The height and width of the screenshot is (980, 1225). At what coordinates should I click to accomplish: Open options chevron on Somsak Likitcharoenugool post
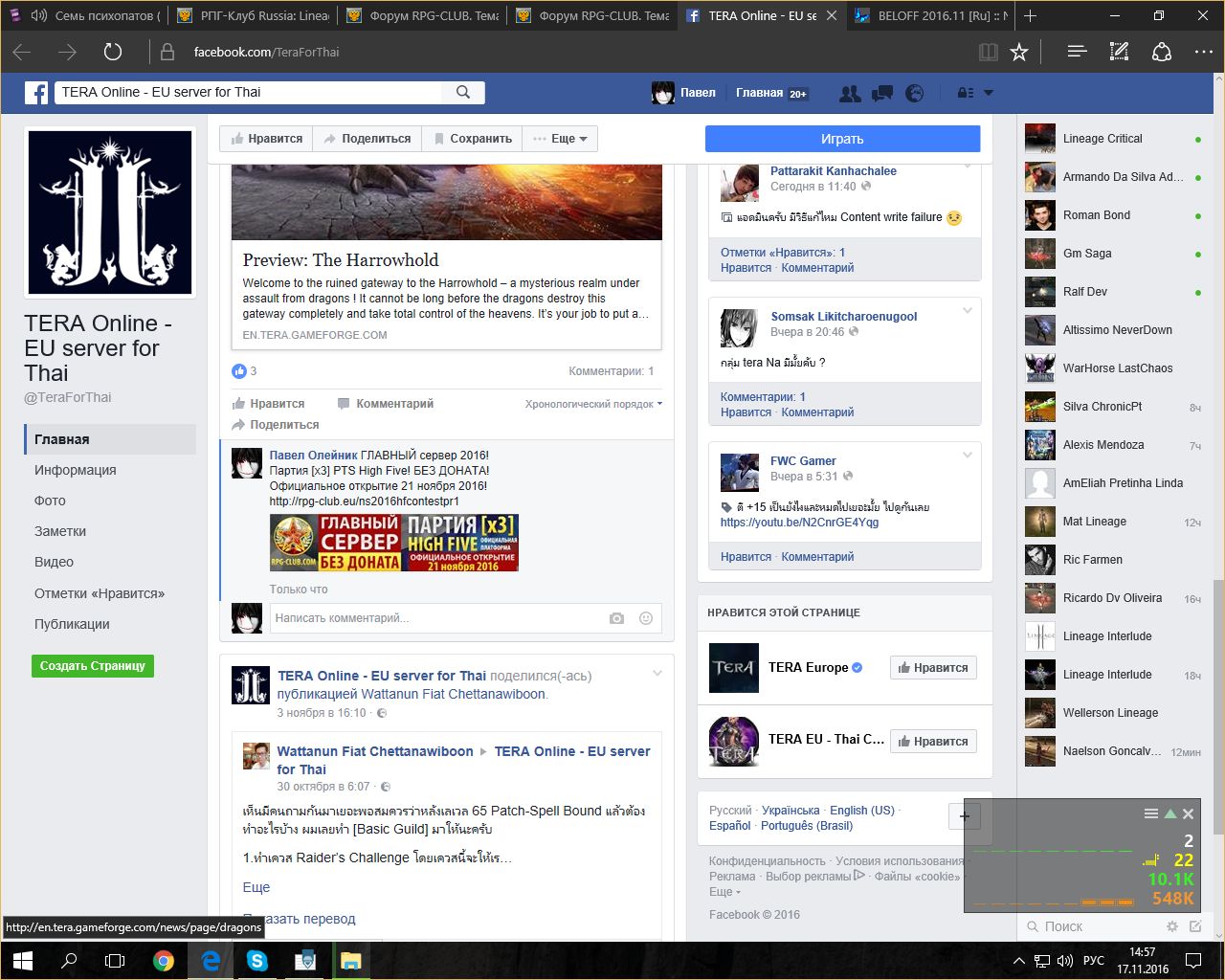point(967,310)
